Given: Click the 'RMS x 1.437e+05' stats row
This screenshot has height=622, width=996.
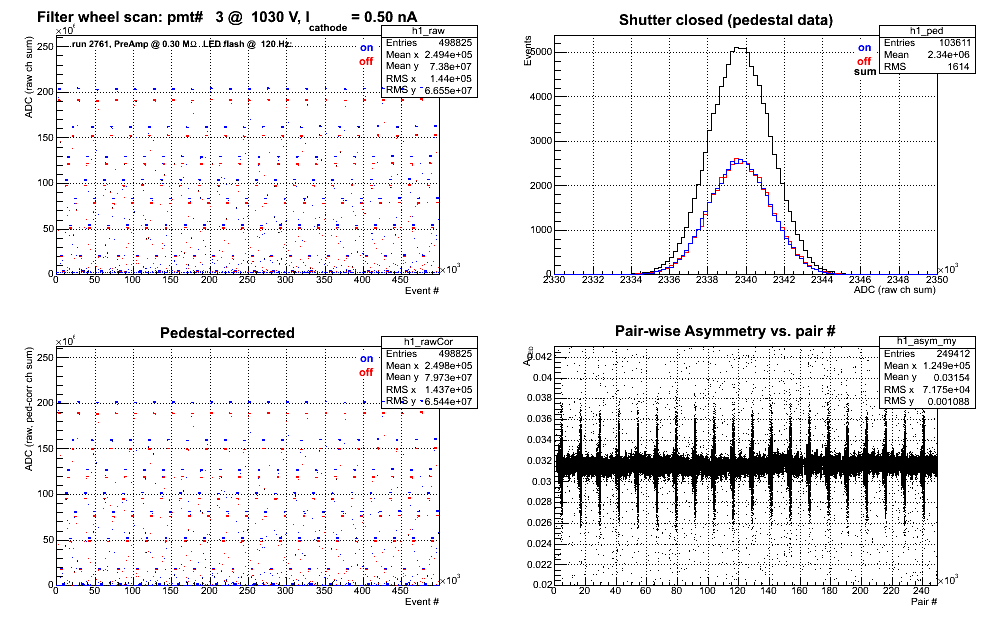Looking at the screenshot, I should click(x=429, y=389).
